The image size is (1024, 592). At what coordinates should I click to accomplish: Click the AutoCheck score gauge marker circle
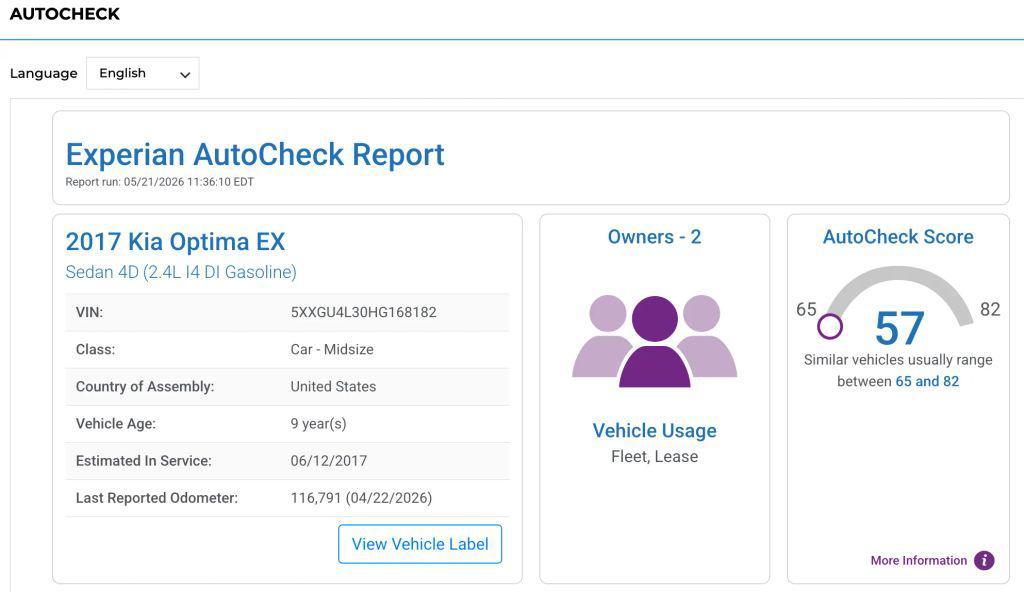(x=829, y=326)
